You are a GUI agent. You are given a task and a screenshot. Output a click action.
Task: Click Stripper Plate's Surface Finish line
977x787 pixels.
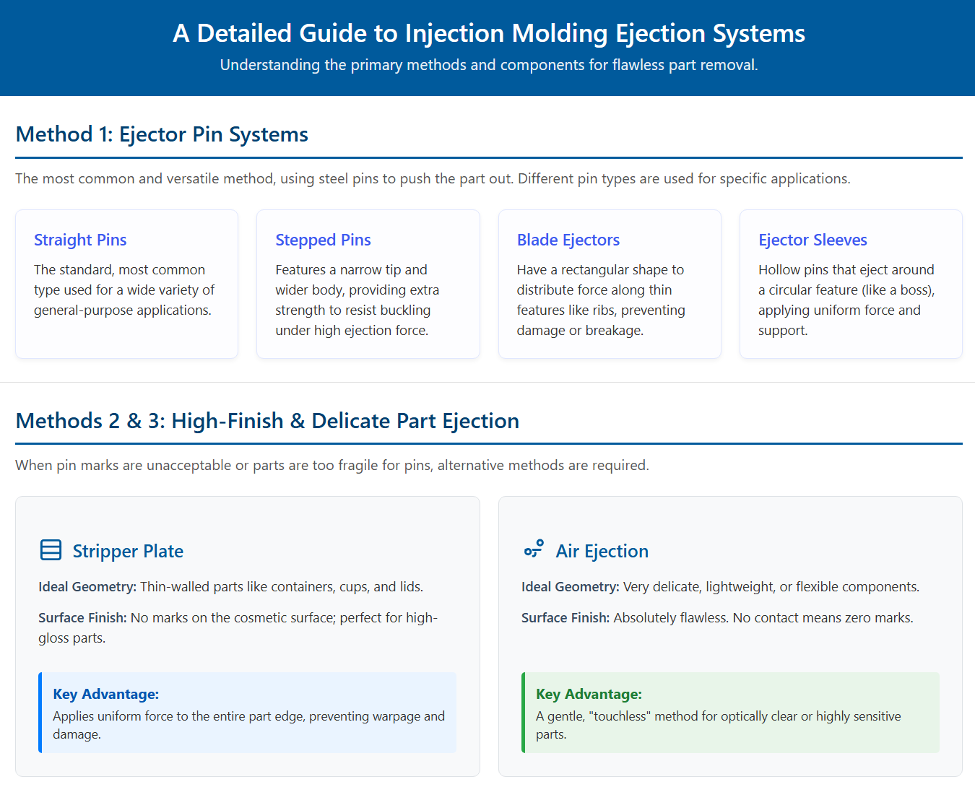238,627
